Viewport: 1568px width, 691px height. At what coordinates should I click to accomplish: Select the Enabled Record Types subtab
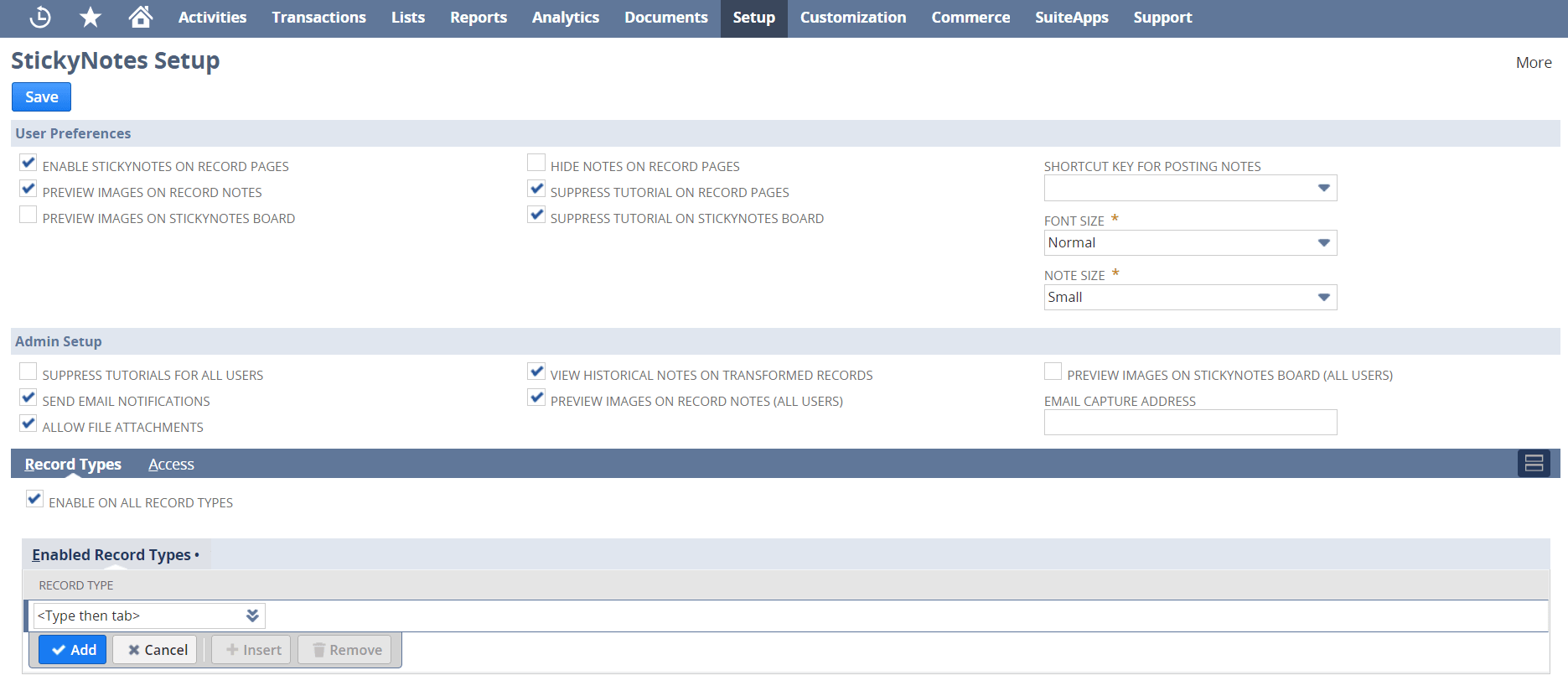(x=116, y=555)
